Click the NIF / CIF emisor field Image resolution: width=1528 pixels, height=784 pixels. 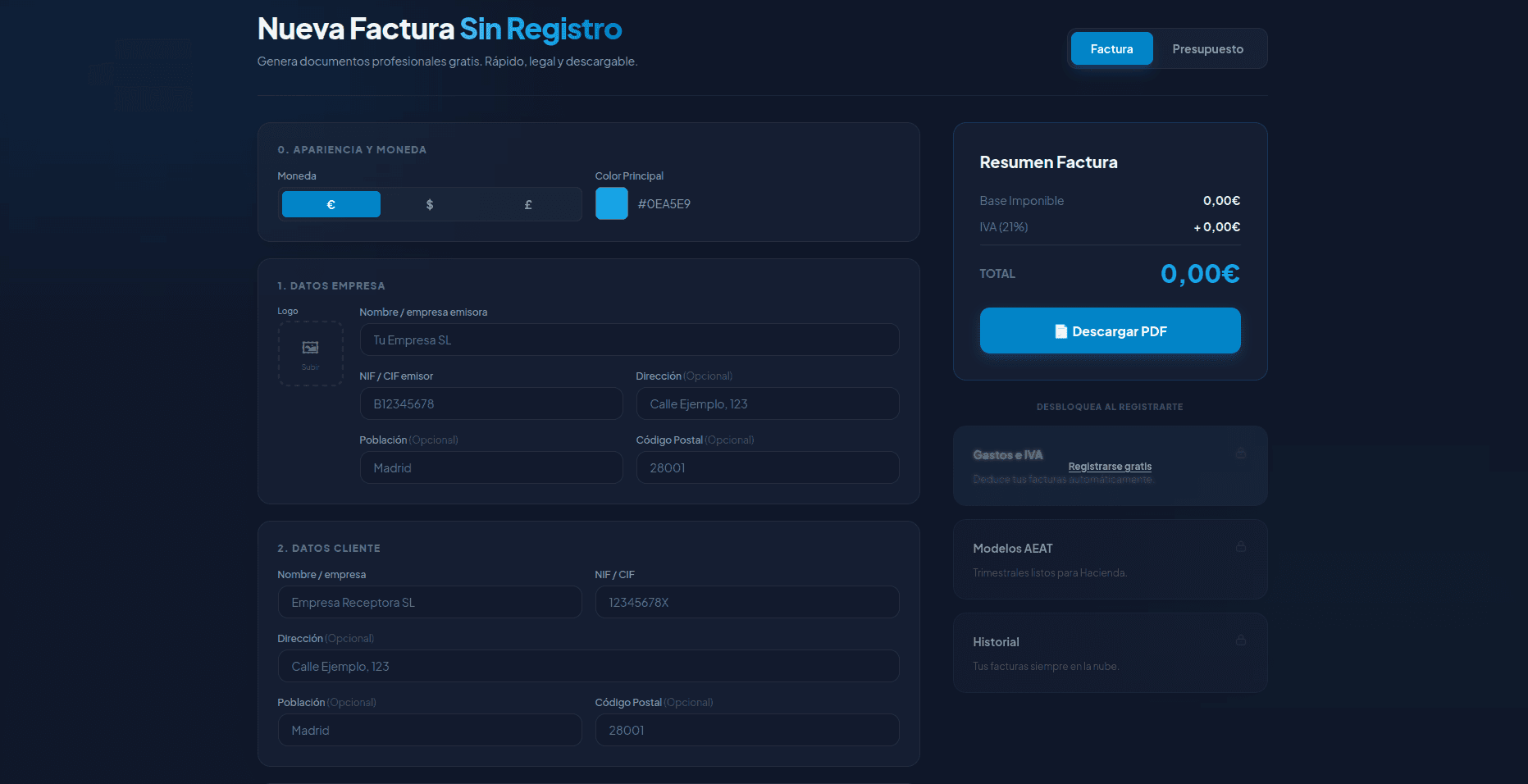[x=490, y=403]
